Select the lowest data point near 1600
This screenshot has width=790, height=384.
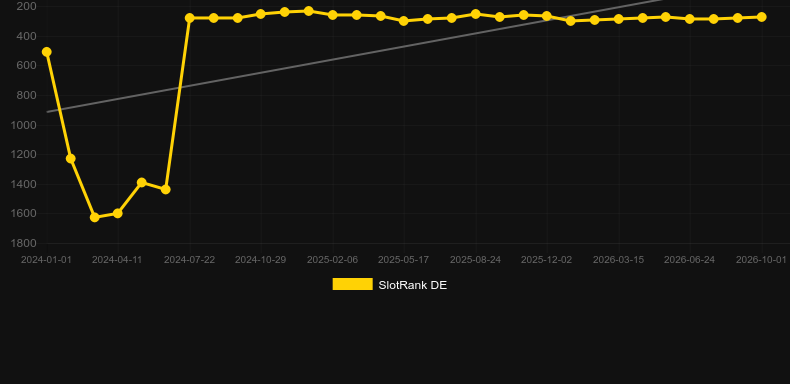[x=94, y=217]
